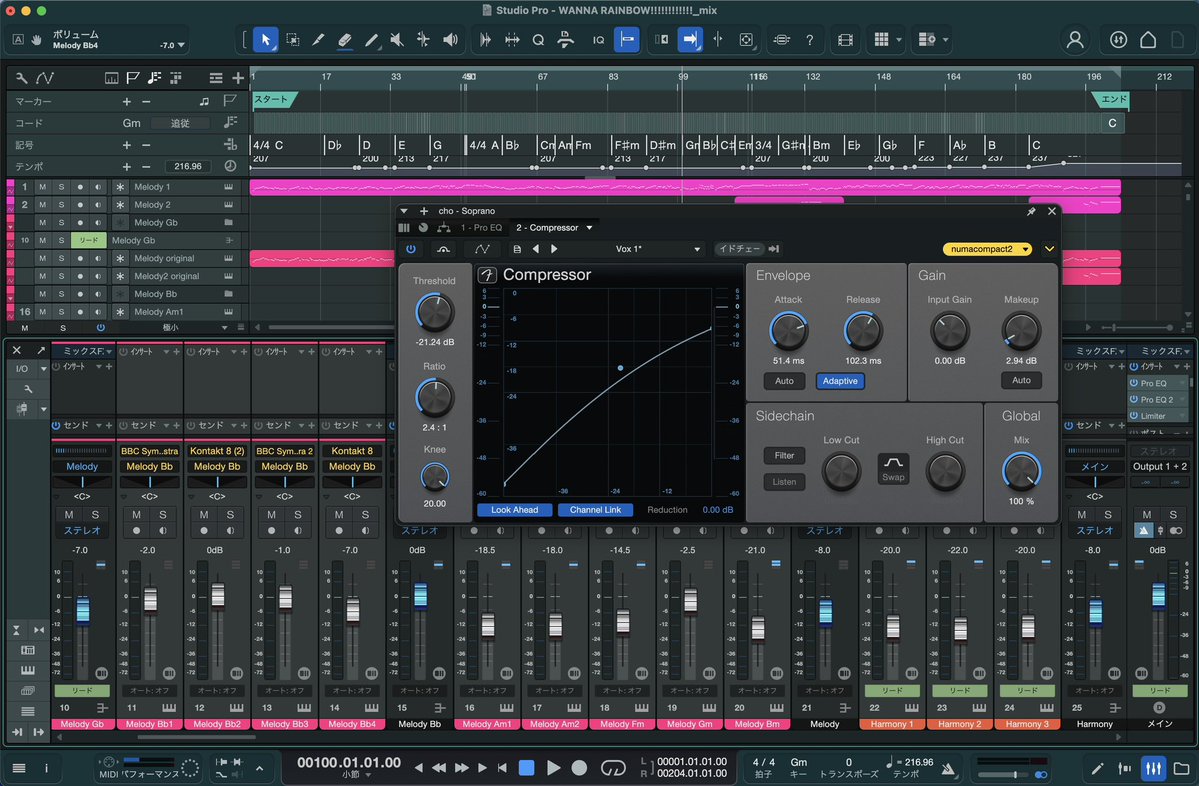This screenshot has height=786, width=1199.
Task: Select the Bend tool
Action: 423,40
